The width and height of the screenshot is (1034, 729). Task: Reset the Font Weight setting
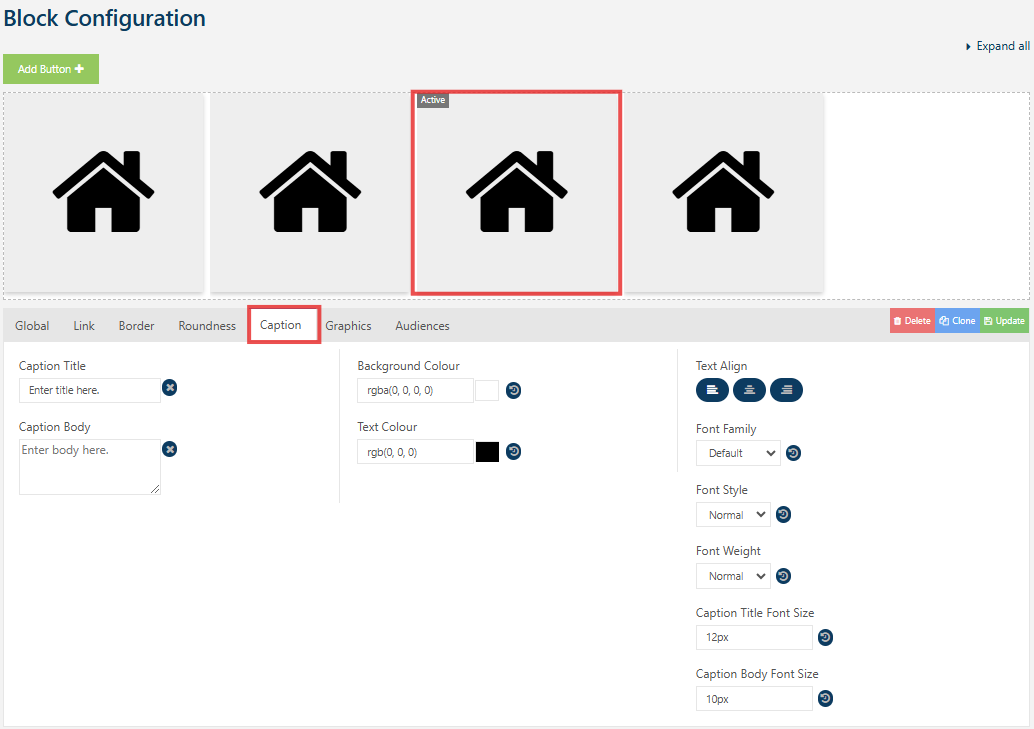click(x=784, y=576)
